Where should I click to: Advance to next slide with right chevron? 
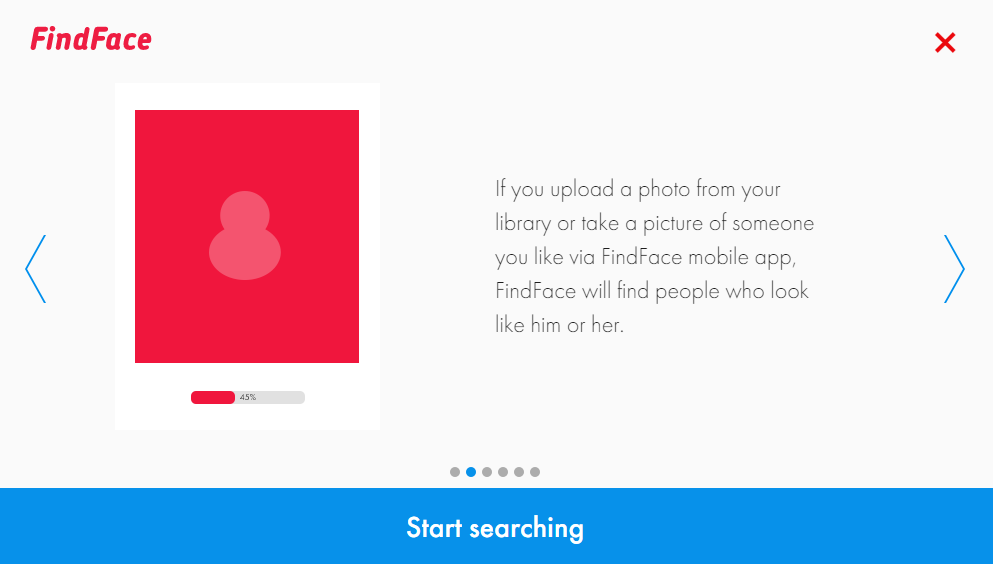tap(954, 269)
